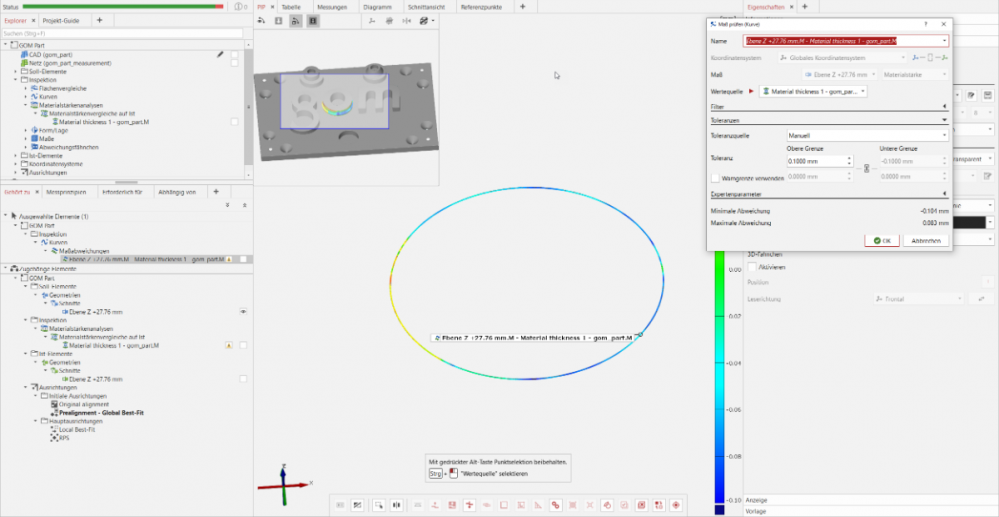Click the rightmost target icon in bottom toolbar
This screenshot has width=999, height=517.
coord(676,505)
